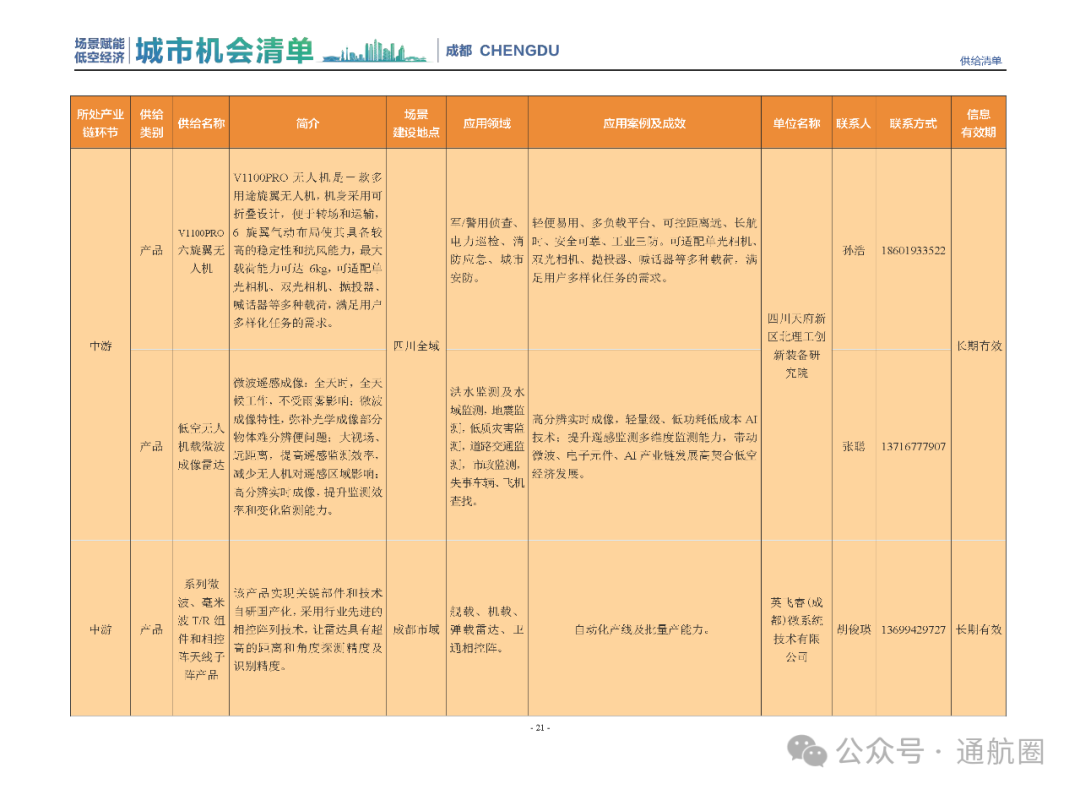Viewport: 1080px width, 795px height.
Task: Click phone number 13699429727
Action: click(913, 629)
